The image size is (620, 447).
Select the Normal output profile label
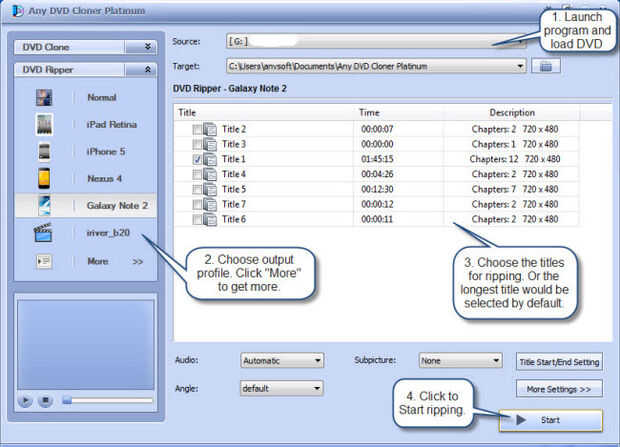[102, 97]
